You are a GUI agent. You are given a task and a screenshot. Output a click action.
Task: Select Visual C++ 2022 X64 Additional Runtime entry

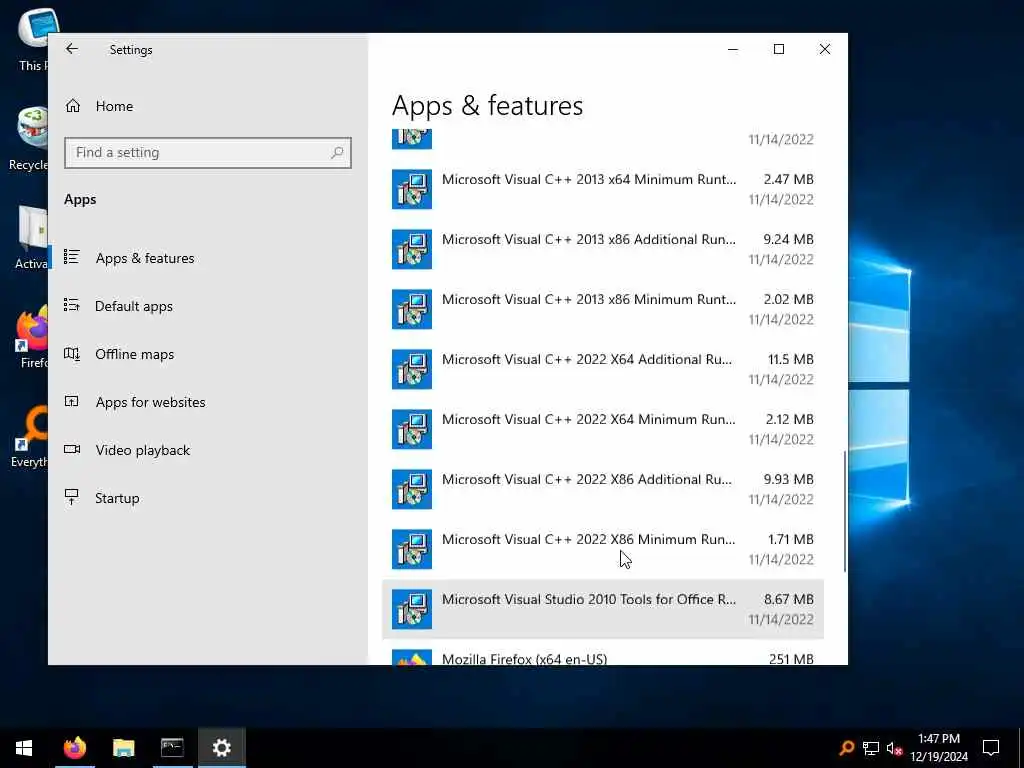point(603,370)
